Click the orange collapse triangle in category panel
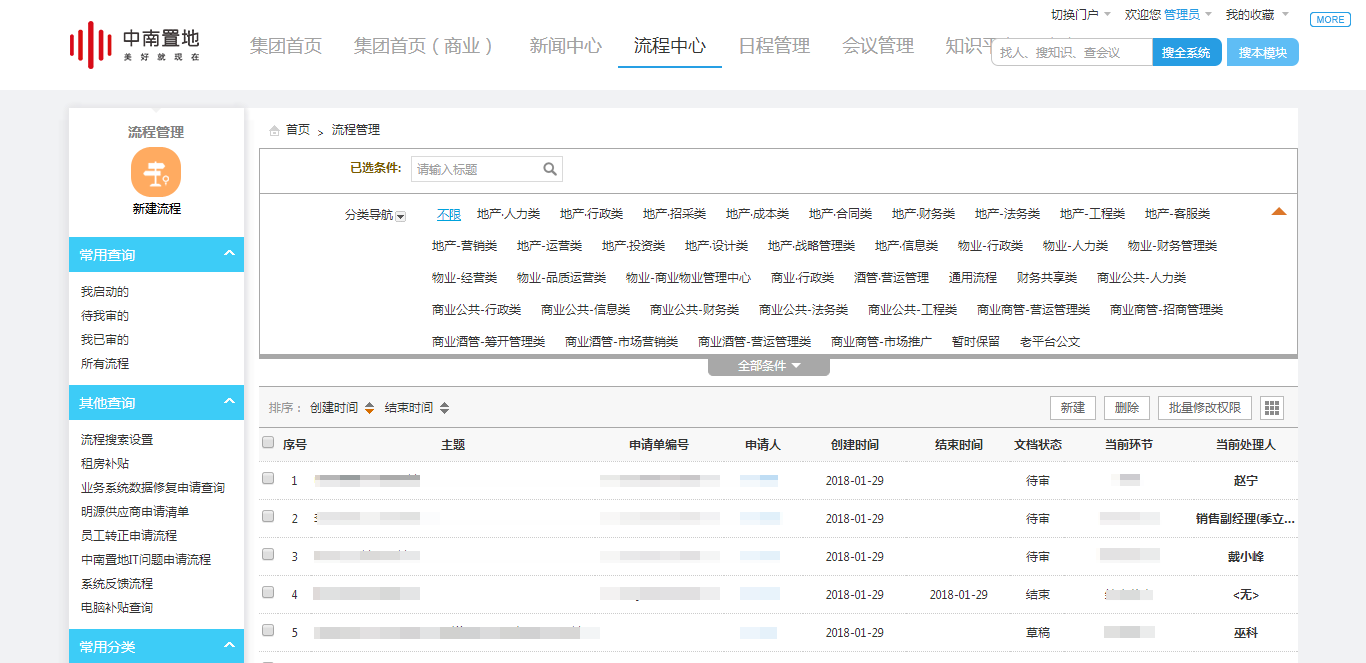1366x663 pixels. tap(1278, 212)
